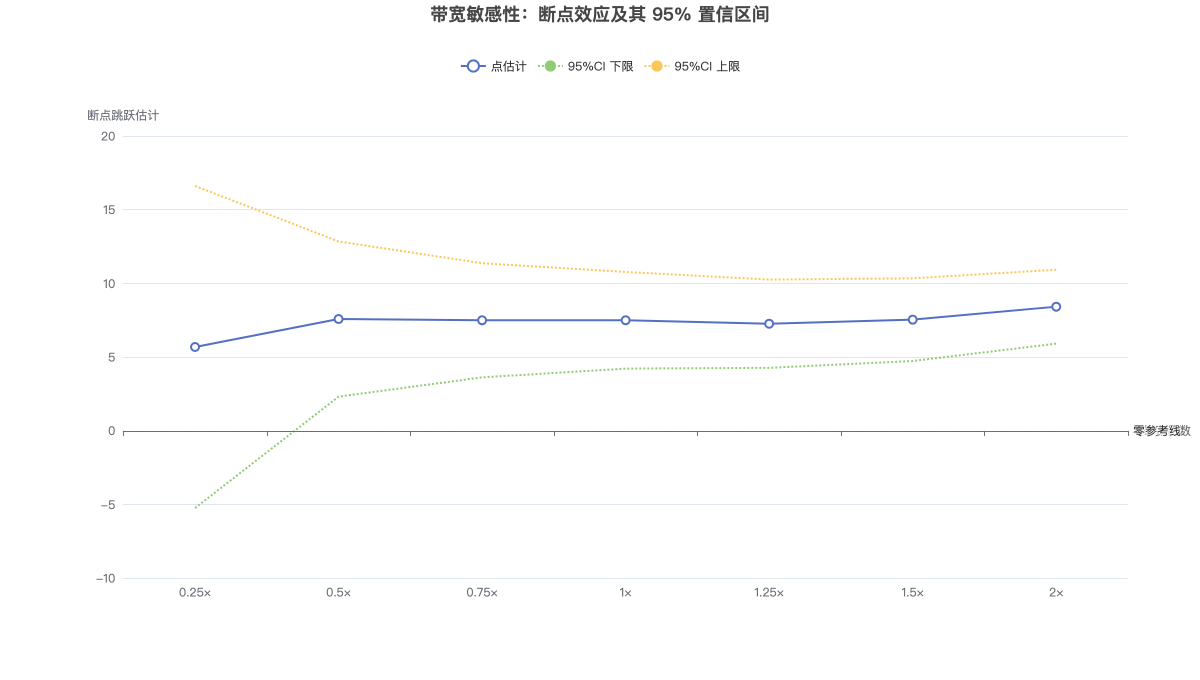This screenshot has height=680, width=1200.
Task: Toggle the 95%CI 上限 legend series
Action: tap(692, 66)
